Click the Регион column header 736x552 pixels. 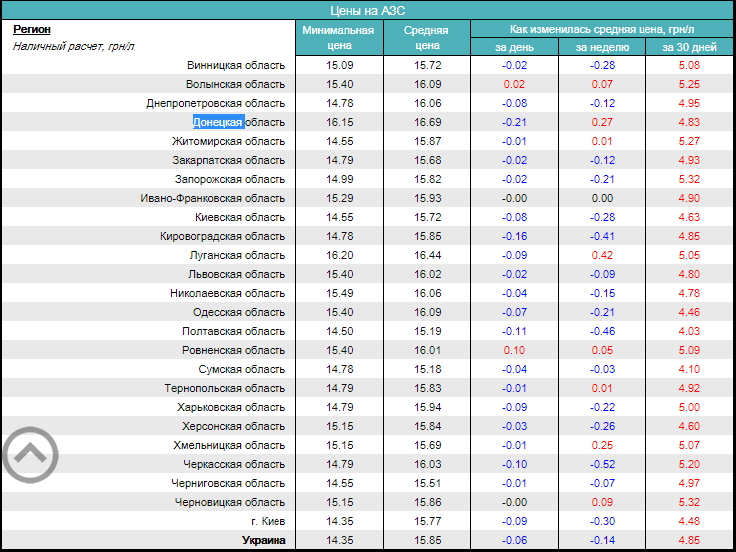pos(32,30)
